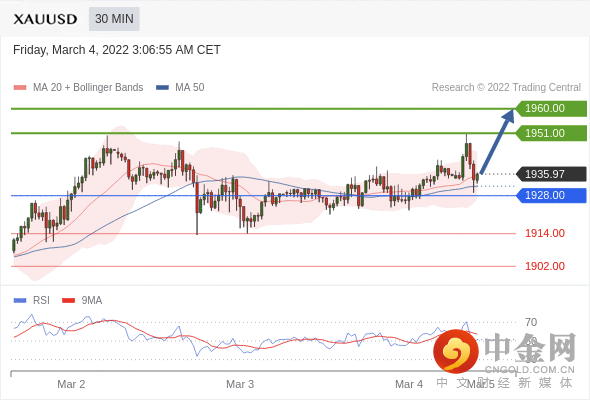Screen dimensions: 590x401
Task: Select the 1951.00 resistance price label
Action: [551, 133]
